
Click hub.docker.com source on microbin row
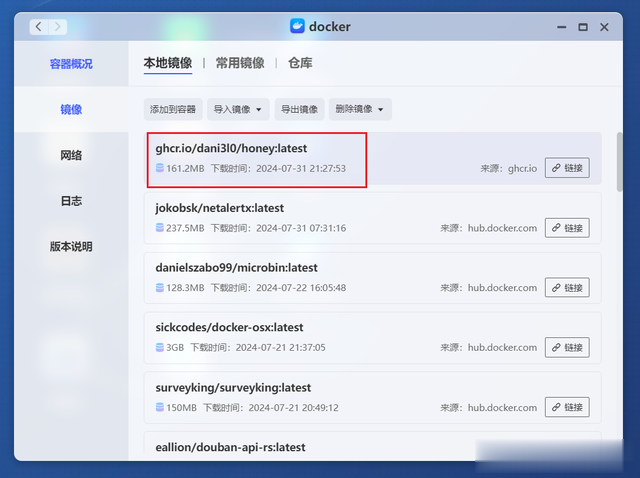click(x=502, y=288)
